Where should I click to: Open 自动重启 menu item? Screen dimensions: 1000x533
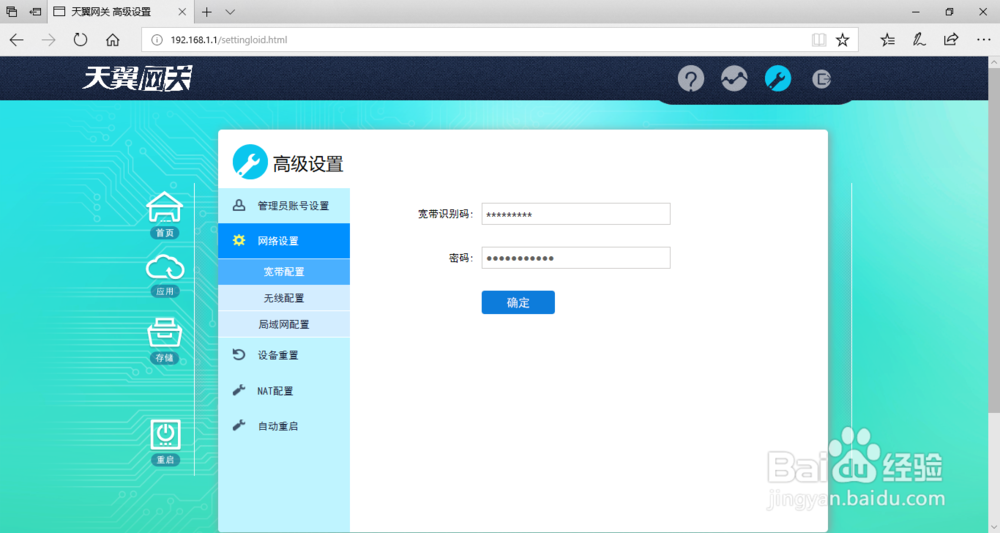(284, 426)
